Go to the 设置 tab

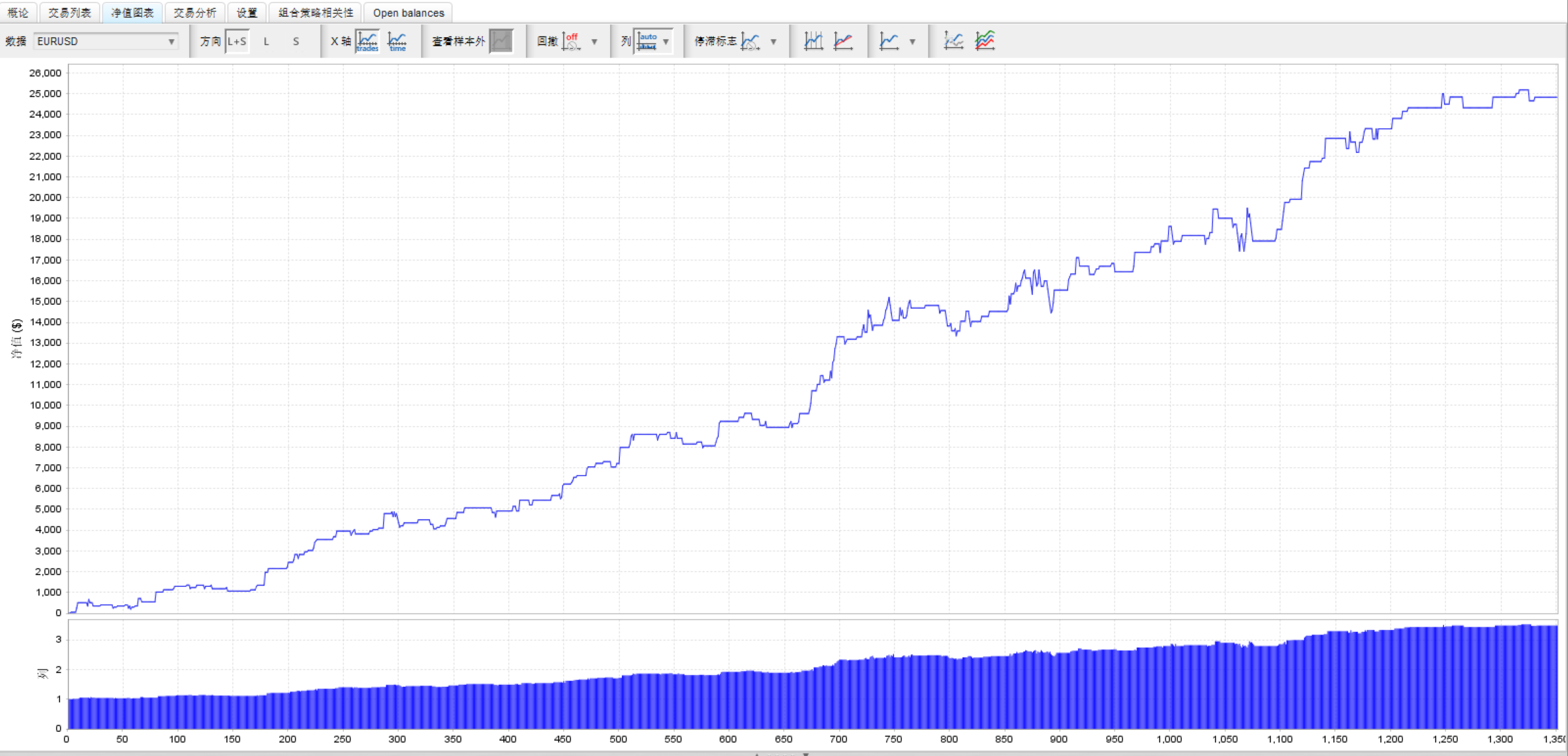(x=247, y=12)
